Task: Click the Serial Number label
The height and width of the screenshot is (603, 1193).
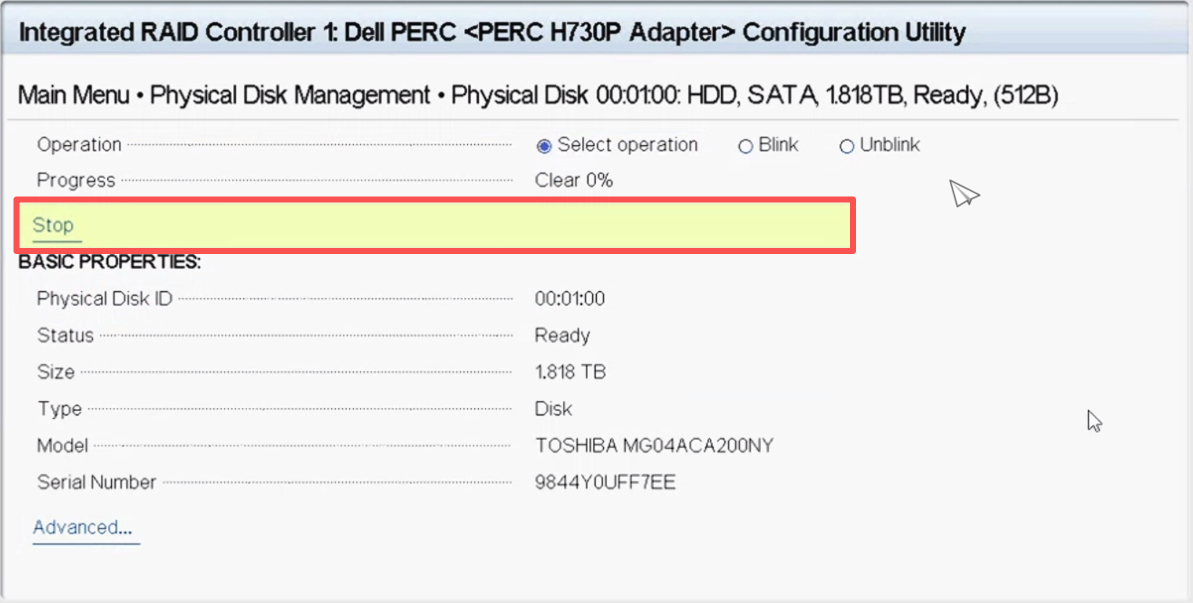Action: click(96, 482)
